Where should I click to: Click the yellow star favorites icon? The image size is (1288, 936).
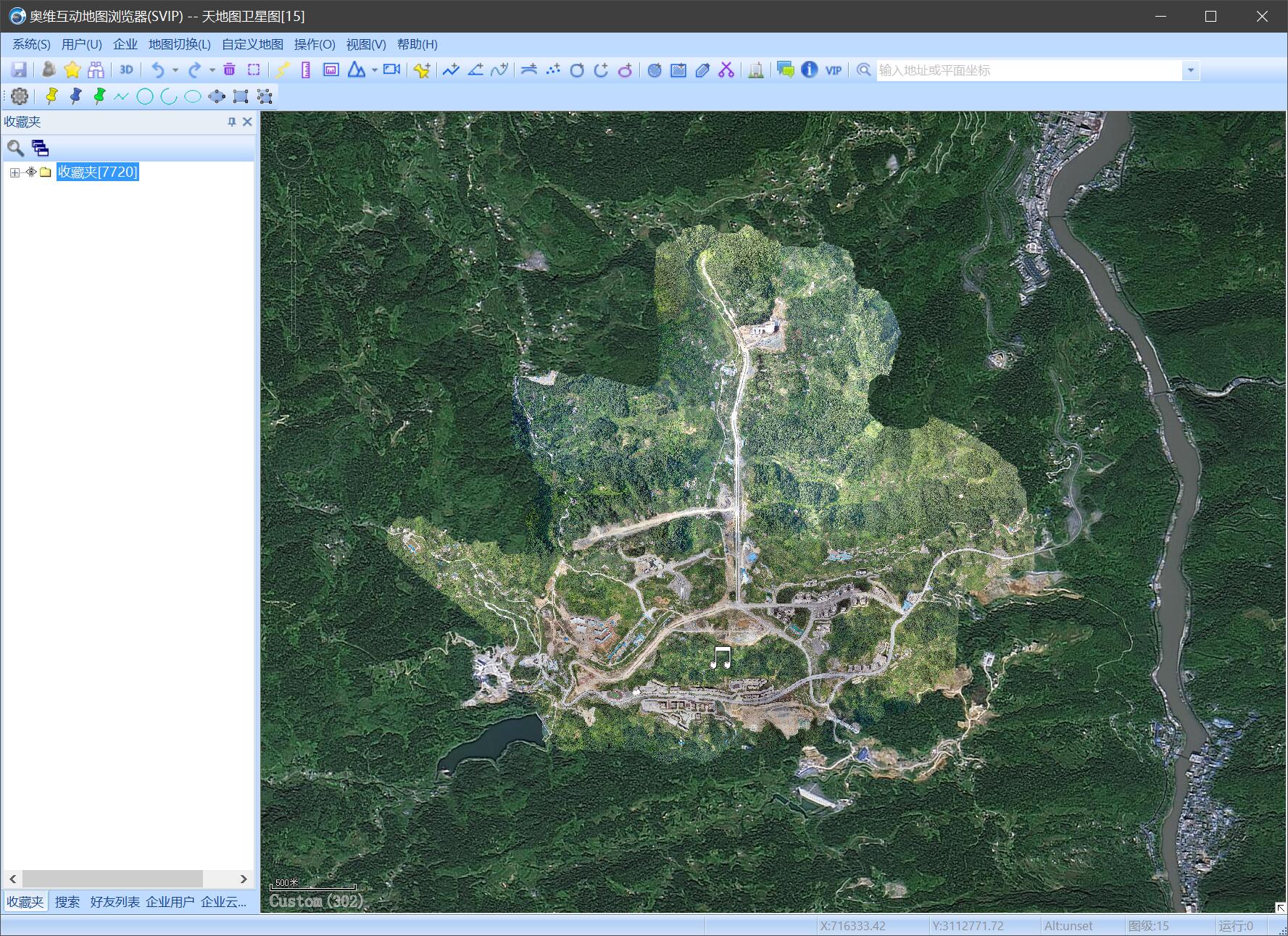coord(72,70)
